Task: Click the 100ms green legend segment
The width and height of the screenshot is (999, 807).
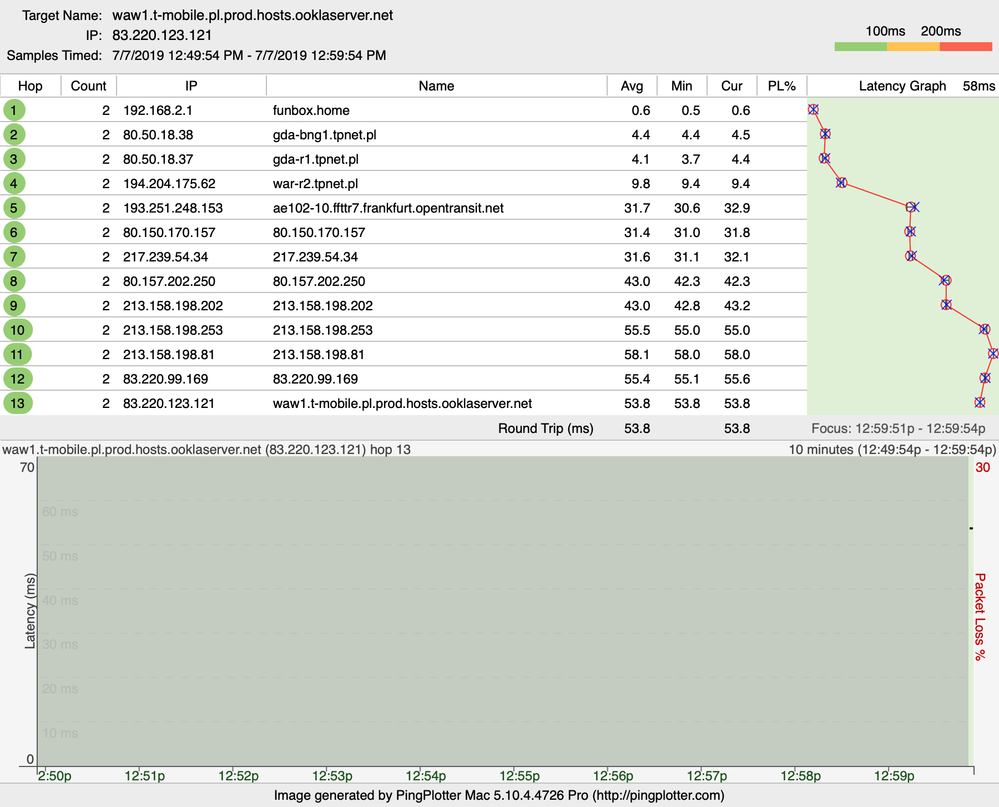Action: pyautogui.click(x=860, y=45)
